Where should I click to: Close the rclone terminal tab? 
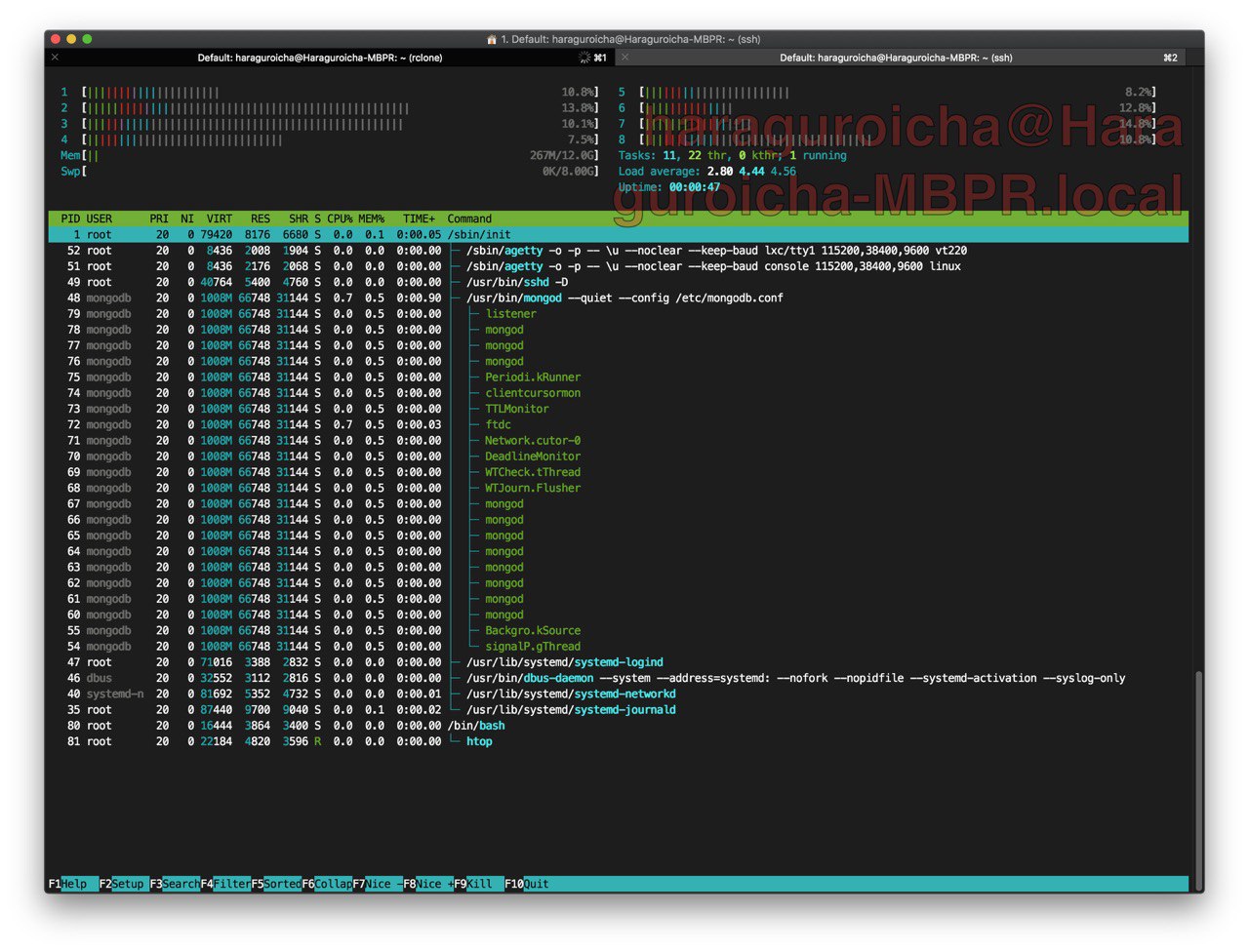[x=56, y=58]
